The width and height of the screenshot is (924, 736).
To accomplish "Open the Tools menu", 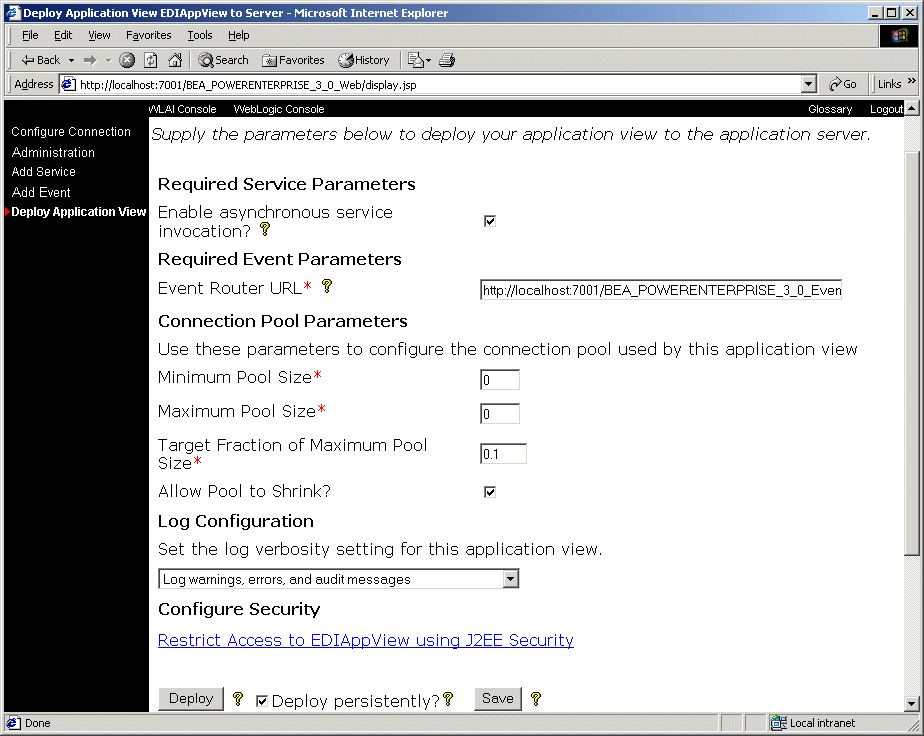I will (200, 35).
